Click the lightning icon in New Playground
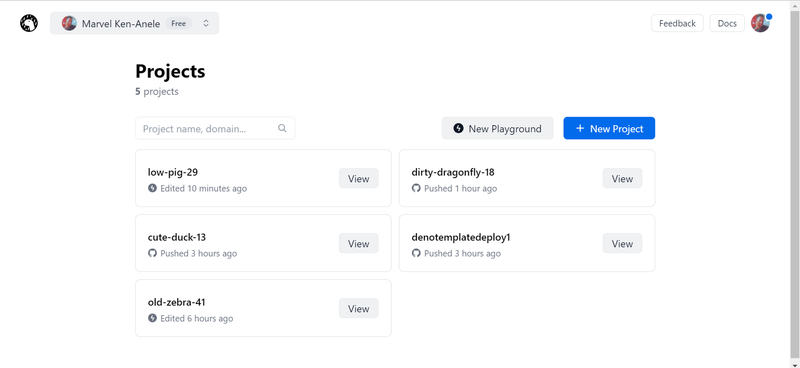Viewport: 800px width, 368px height. (x=459, y=128)
